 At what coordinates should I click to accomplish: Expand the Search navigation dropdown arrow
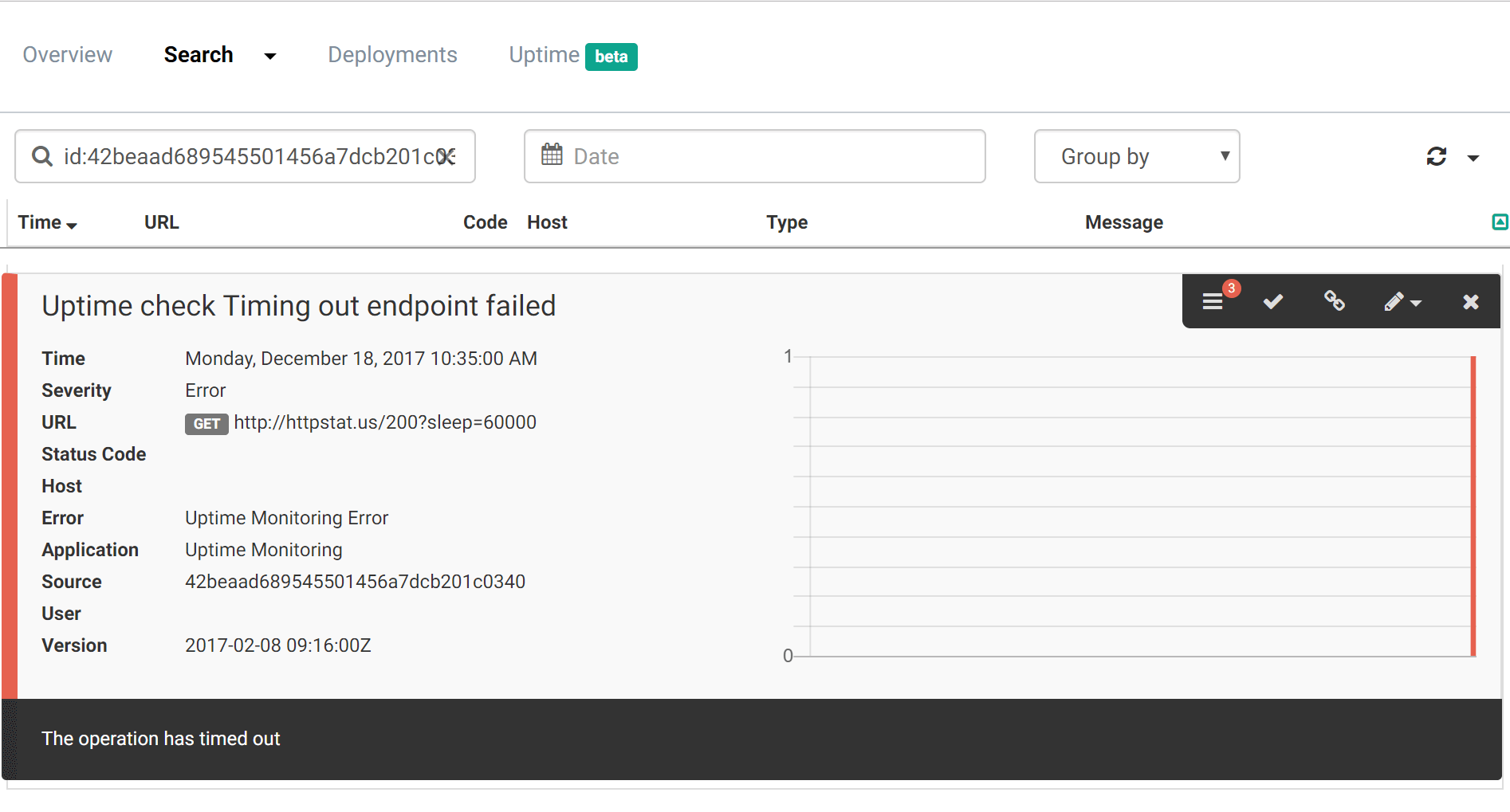(x=270, y=57)
